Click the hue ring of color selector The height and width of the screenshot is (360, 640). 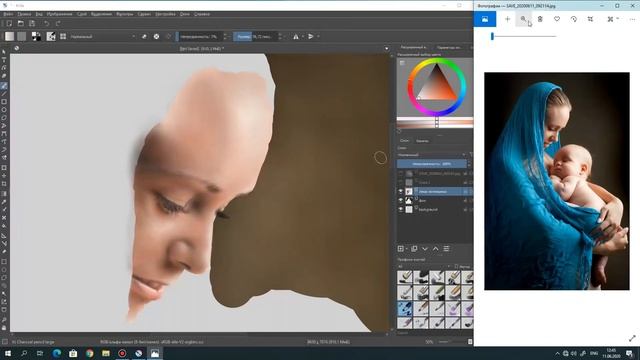436,61
